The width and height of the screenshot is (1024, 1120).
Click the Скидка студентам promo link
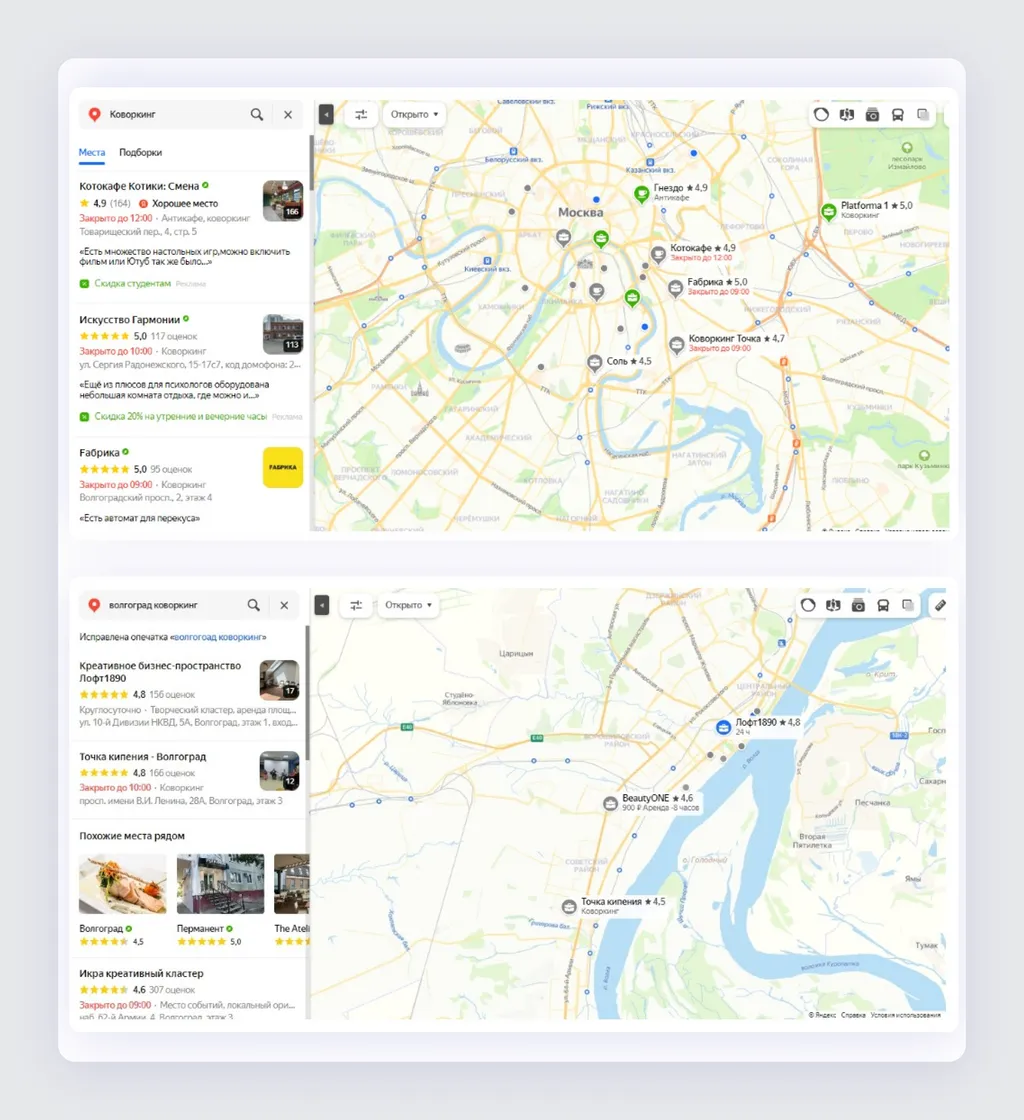[133, 284]
